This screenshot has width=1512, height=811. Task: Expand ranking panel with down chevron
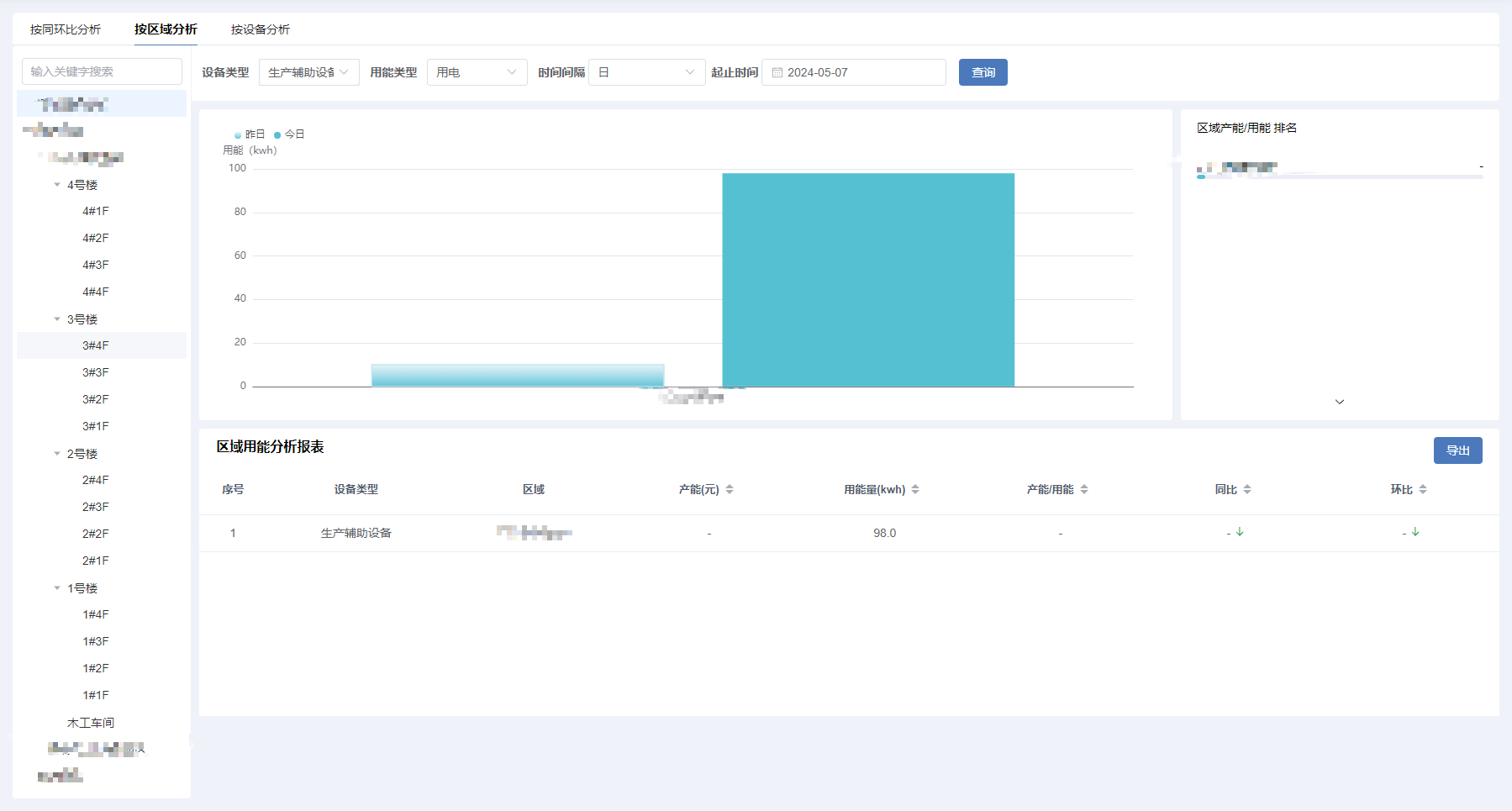coord(1340,402)
